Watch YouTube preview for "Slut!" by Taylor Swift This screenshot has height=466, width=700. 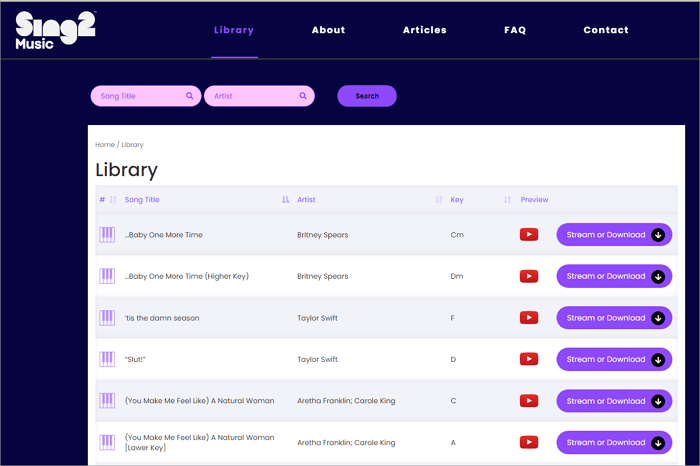click(x=529, y=360)
